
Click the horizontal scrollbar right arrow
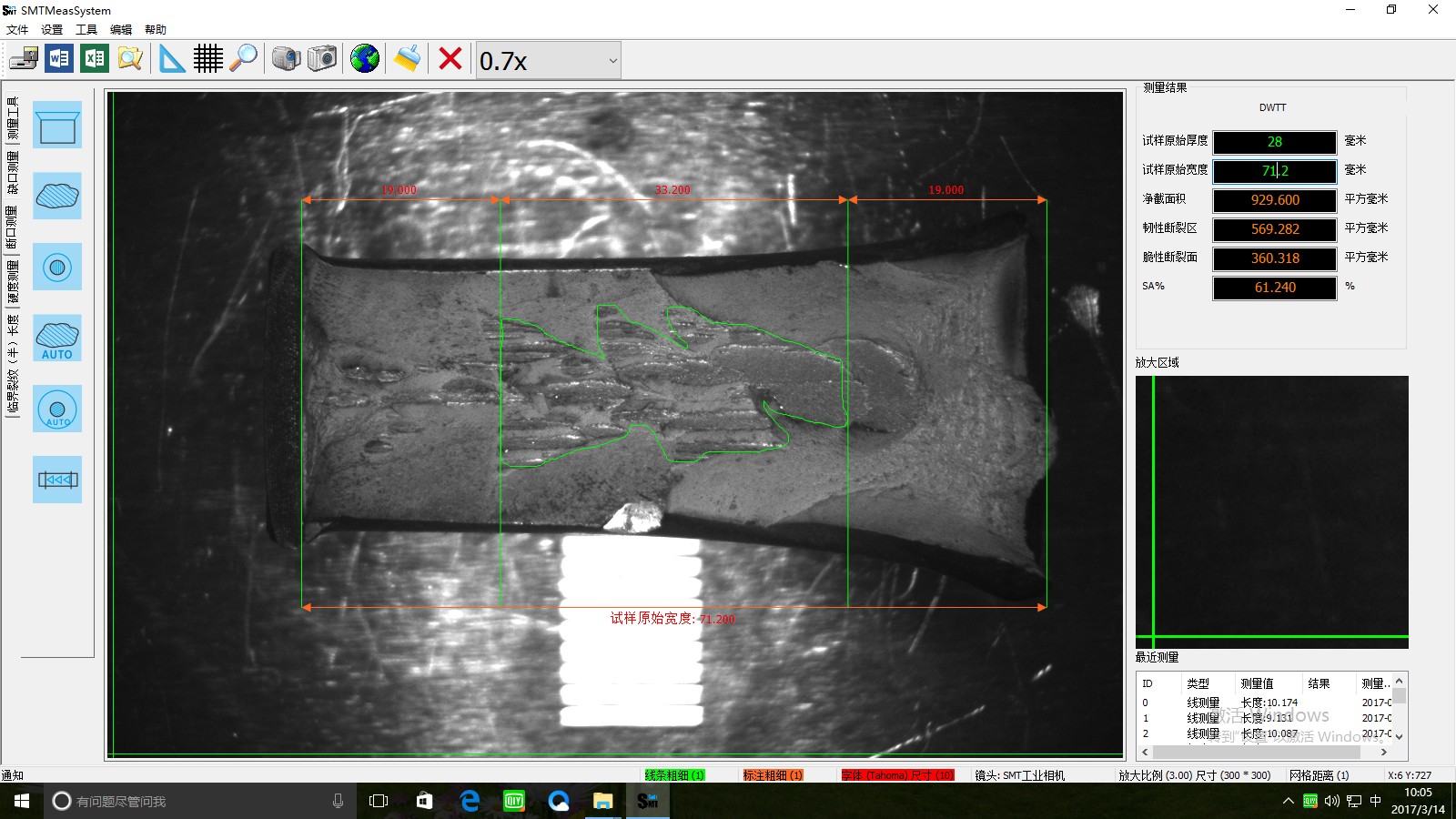(1384, 753)
